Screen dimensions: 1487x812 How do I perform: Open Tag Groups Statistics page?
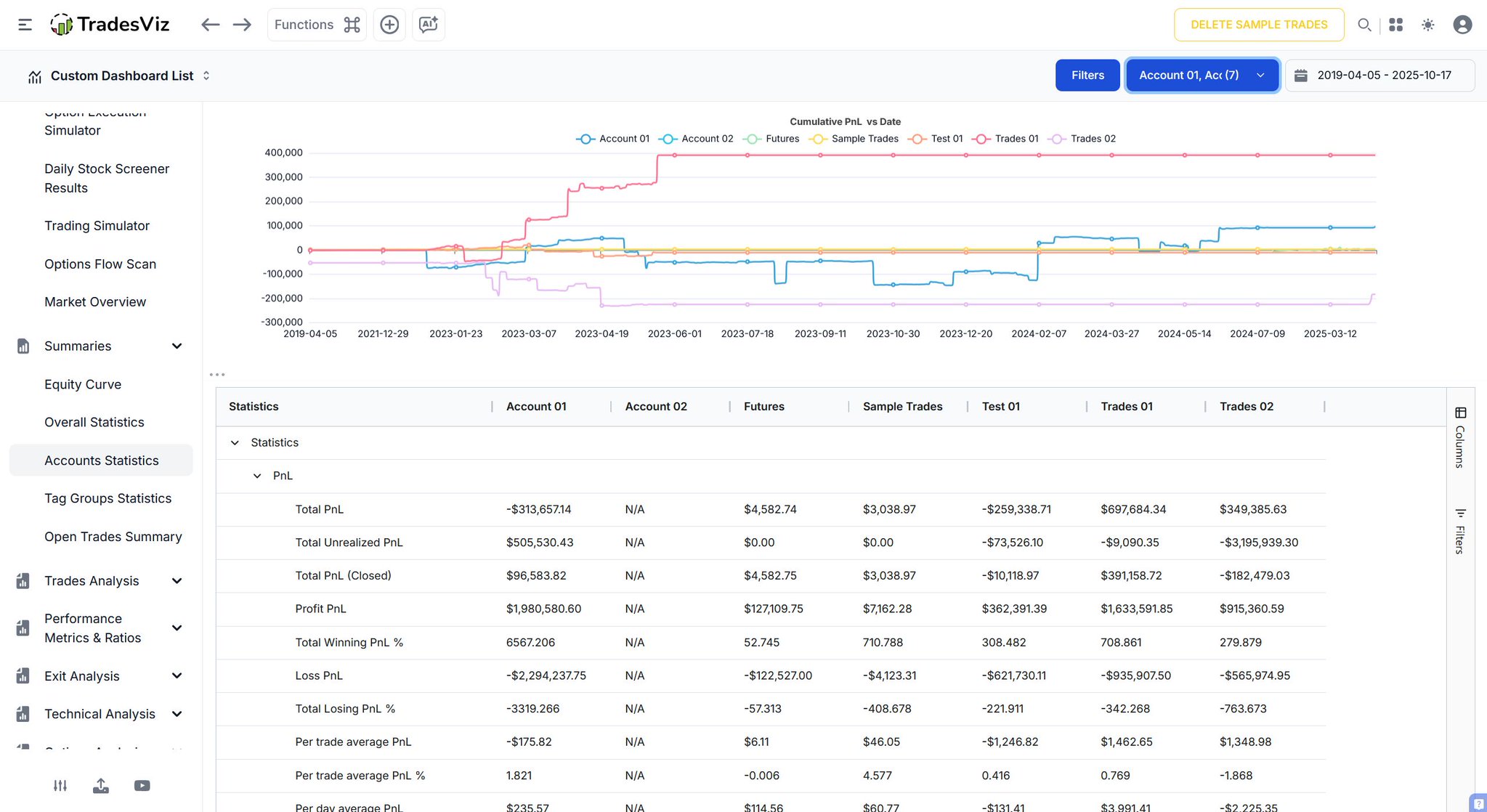tap(108, 498)
